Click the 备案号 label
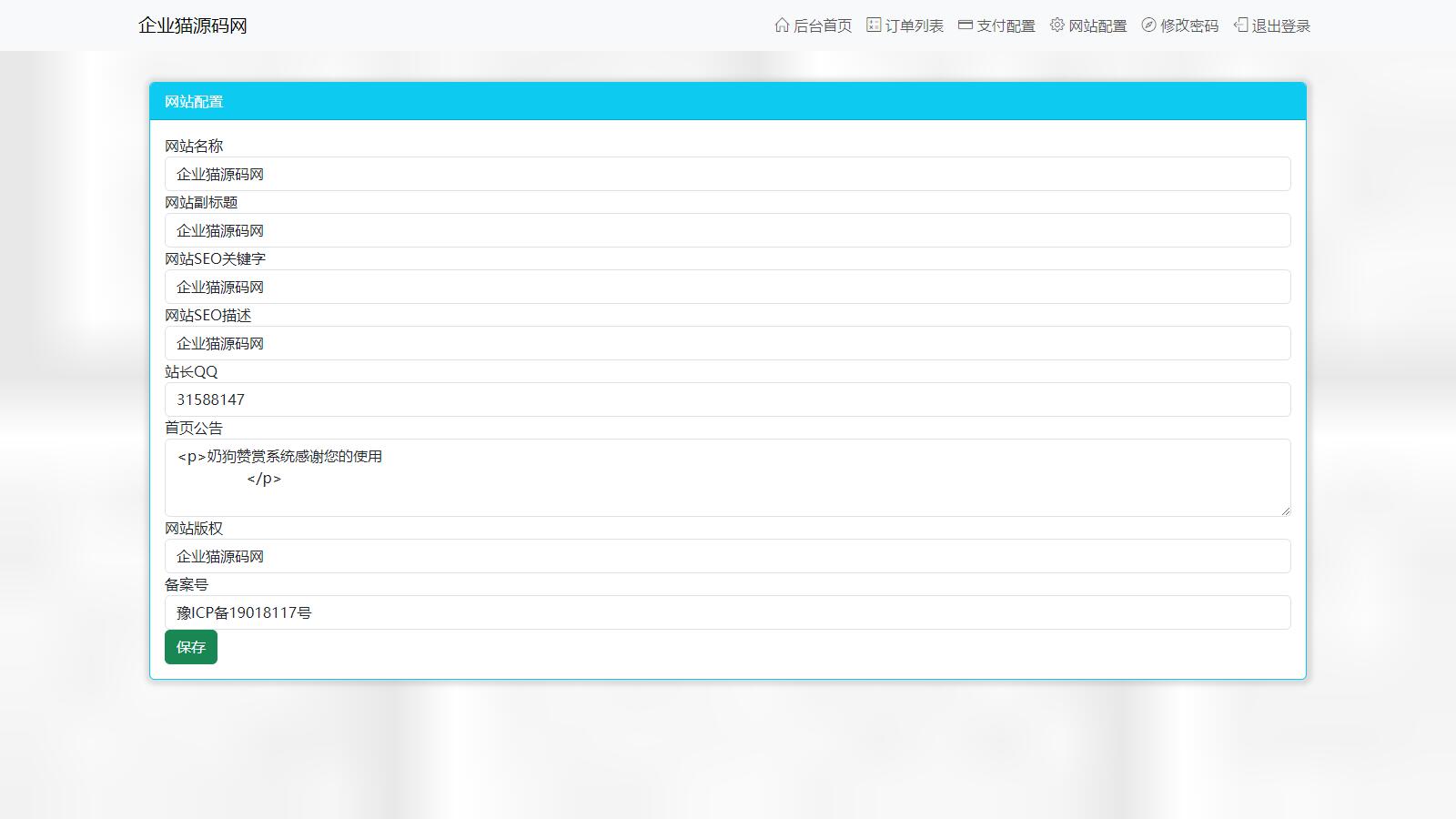The height and width of the screenshot is (819, 1456). pos(187,584)
